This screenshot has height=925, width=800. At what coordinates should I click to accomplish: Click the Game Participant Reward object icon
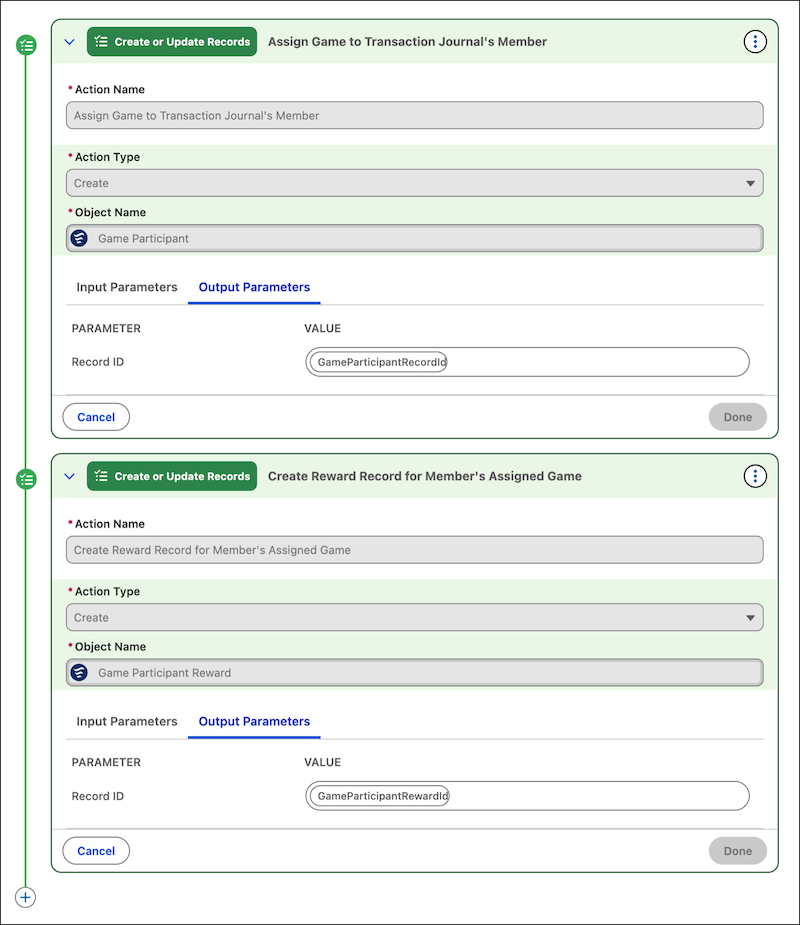(80, 673)
